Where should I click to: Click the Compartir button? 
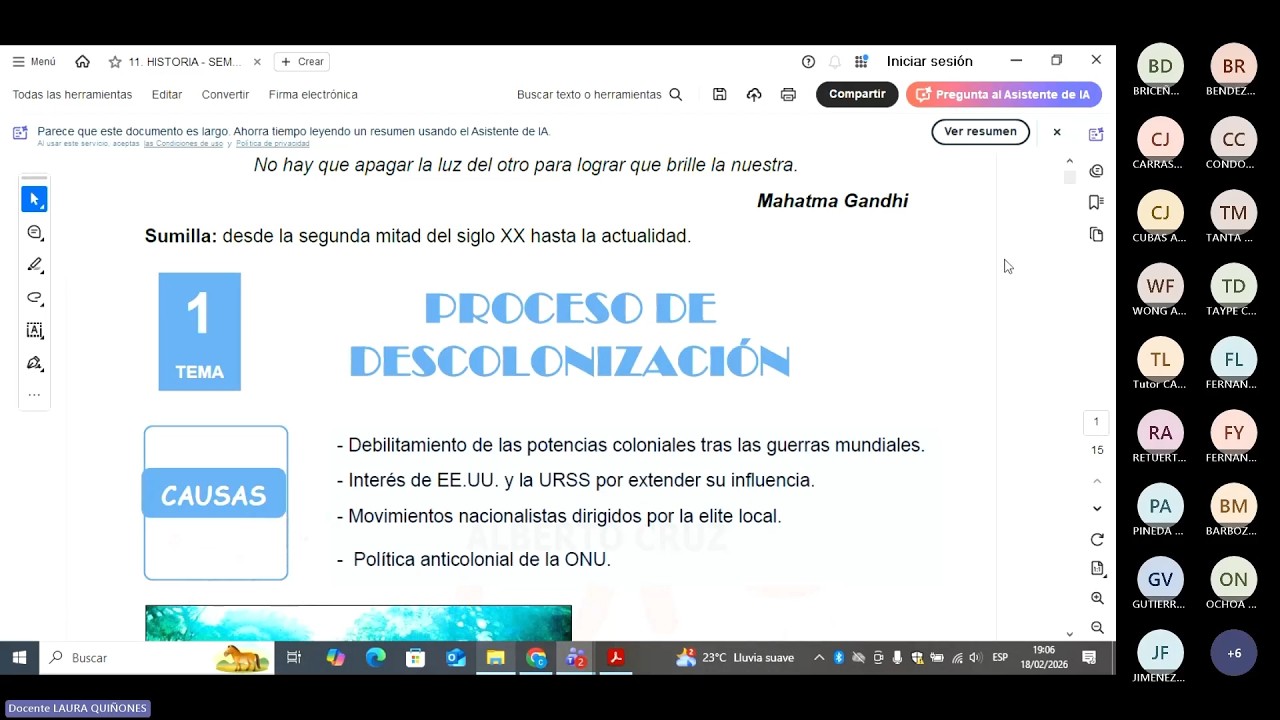[857, 95]
